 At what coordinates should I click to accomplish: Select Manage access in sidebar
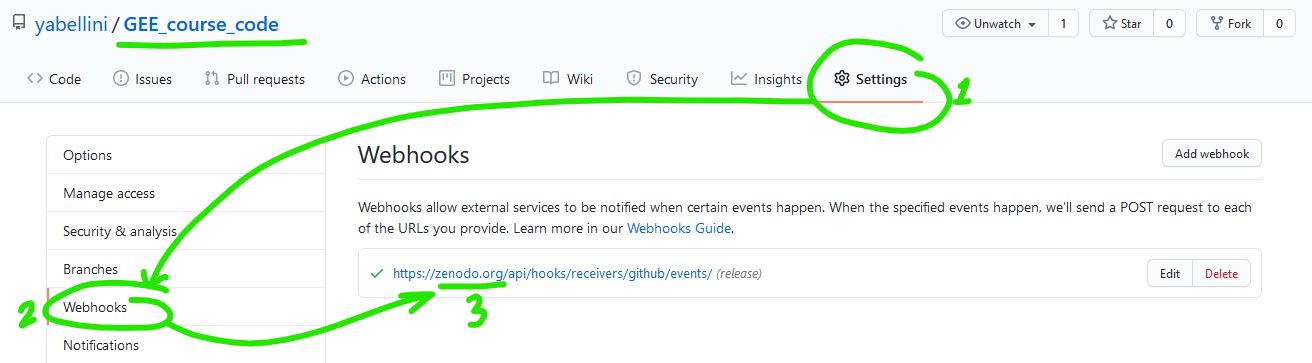click(109, 193)
